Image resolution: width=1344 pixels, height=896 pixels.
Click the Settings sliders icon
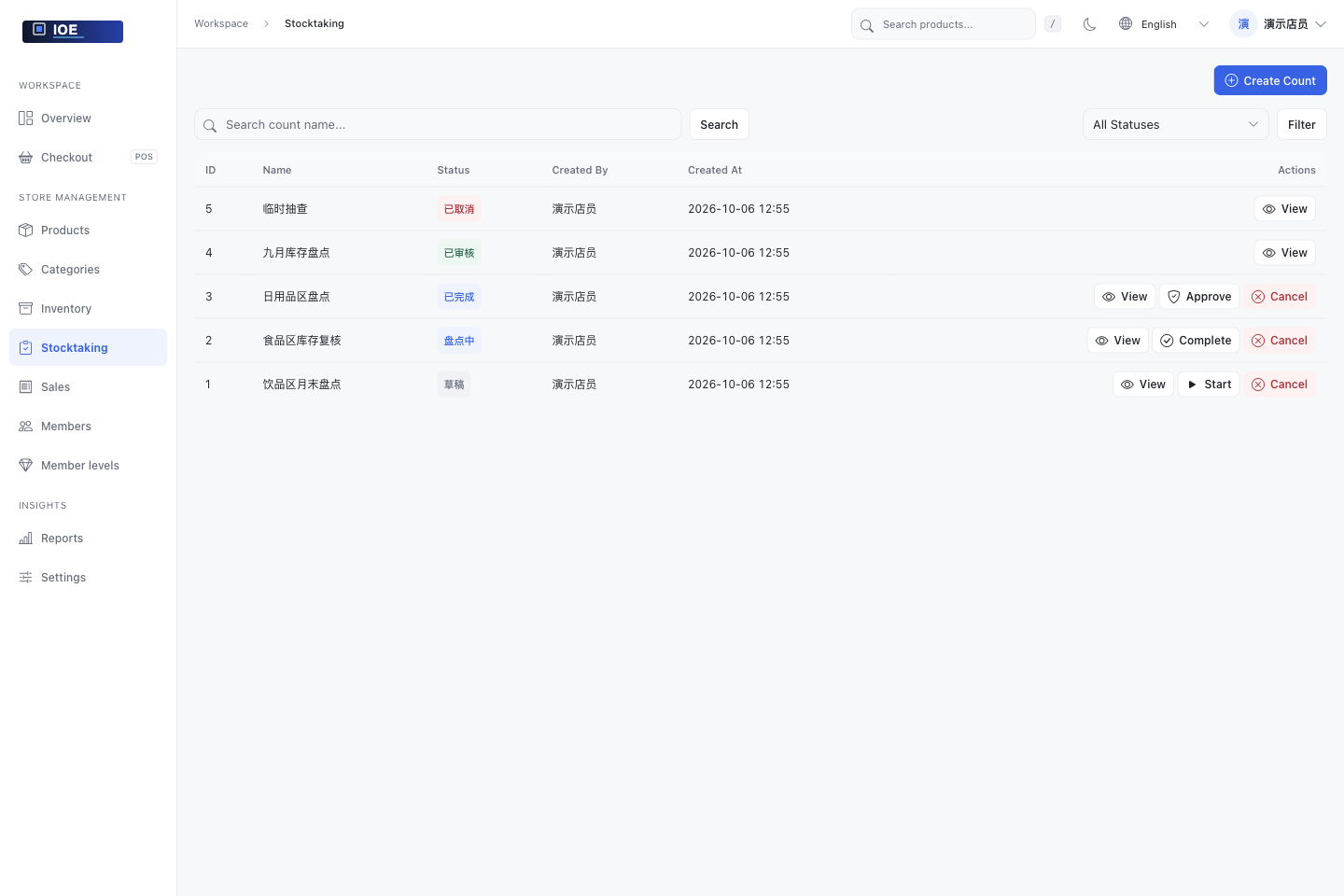point(26,578)
